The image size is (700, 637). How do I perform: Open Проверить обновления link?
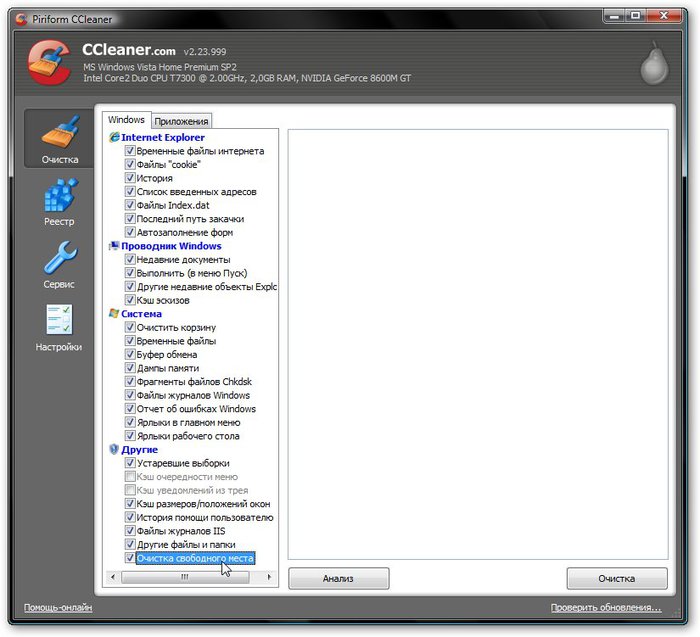[x=606, y=608]
